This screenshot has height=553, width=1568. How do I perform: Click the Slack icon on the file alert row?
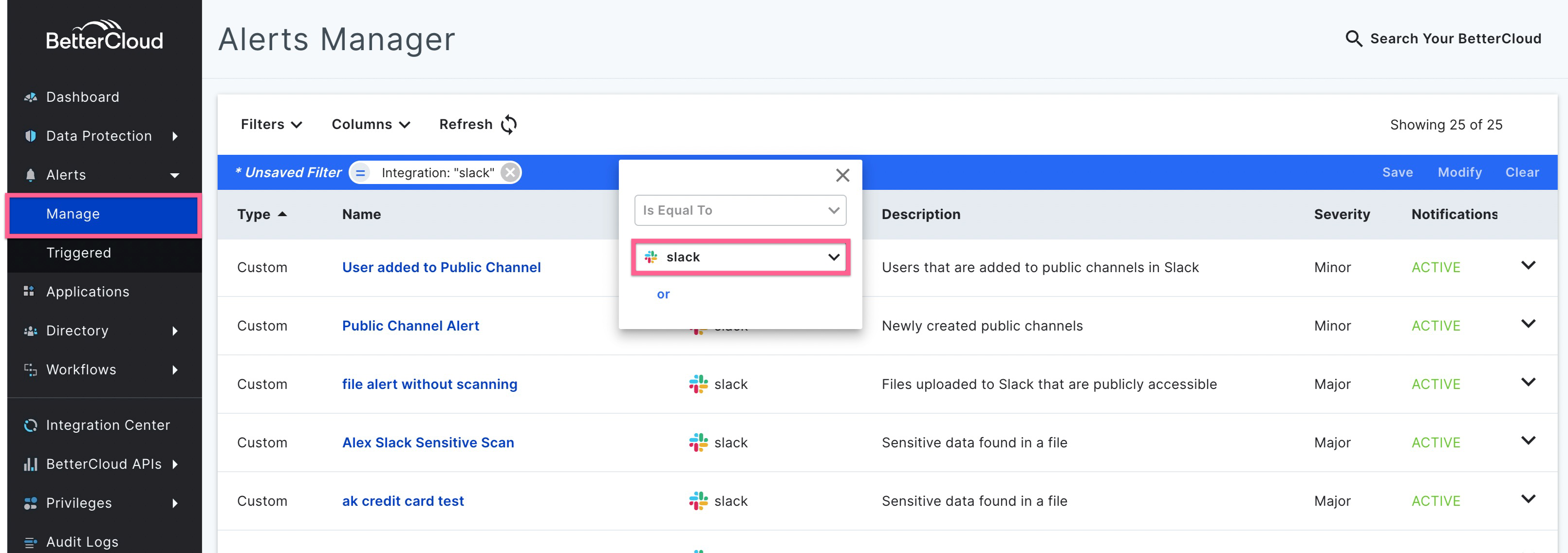(x=699, y=384)
